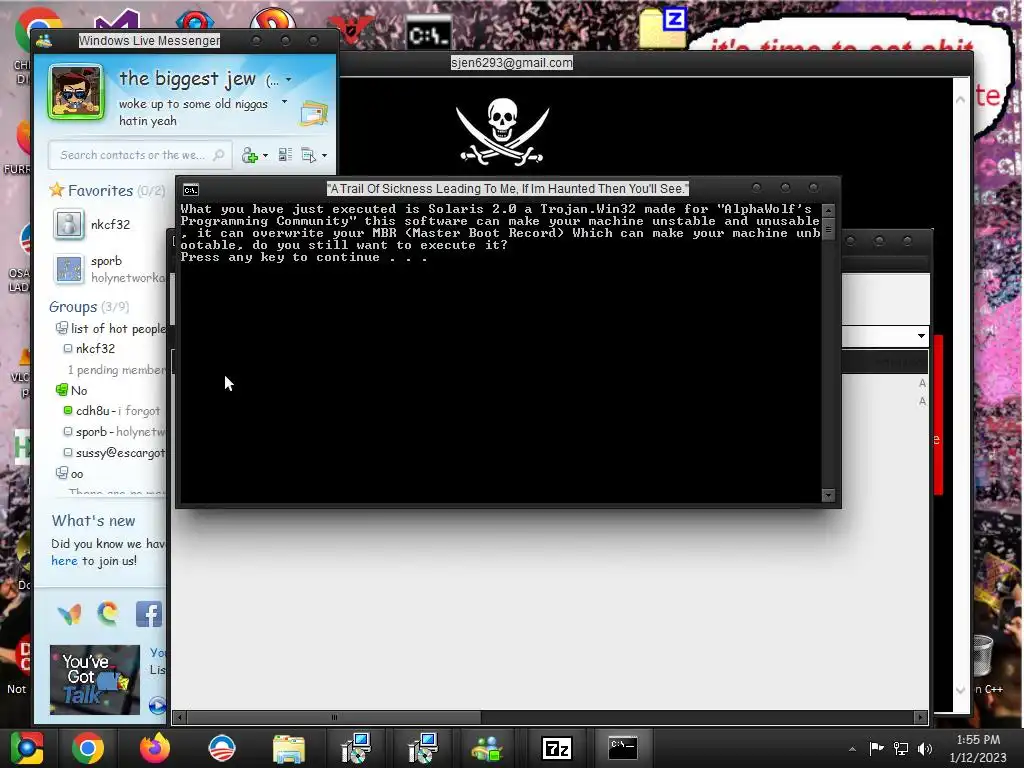Click the search magnifier icon
Viewport: 1024px width, 768px height.
click(219, 155)
